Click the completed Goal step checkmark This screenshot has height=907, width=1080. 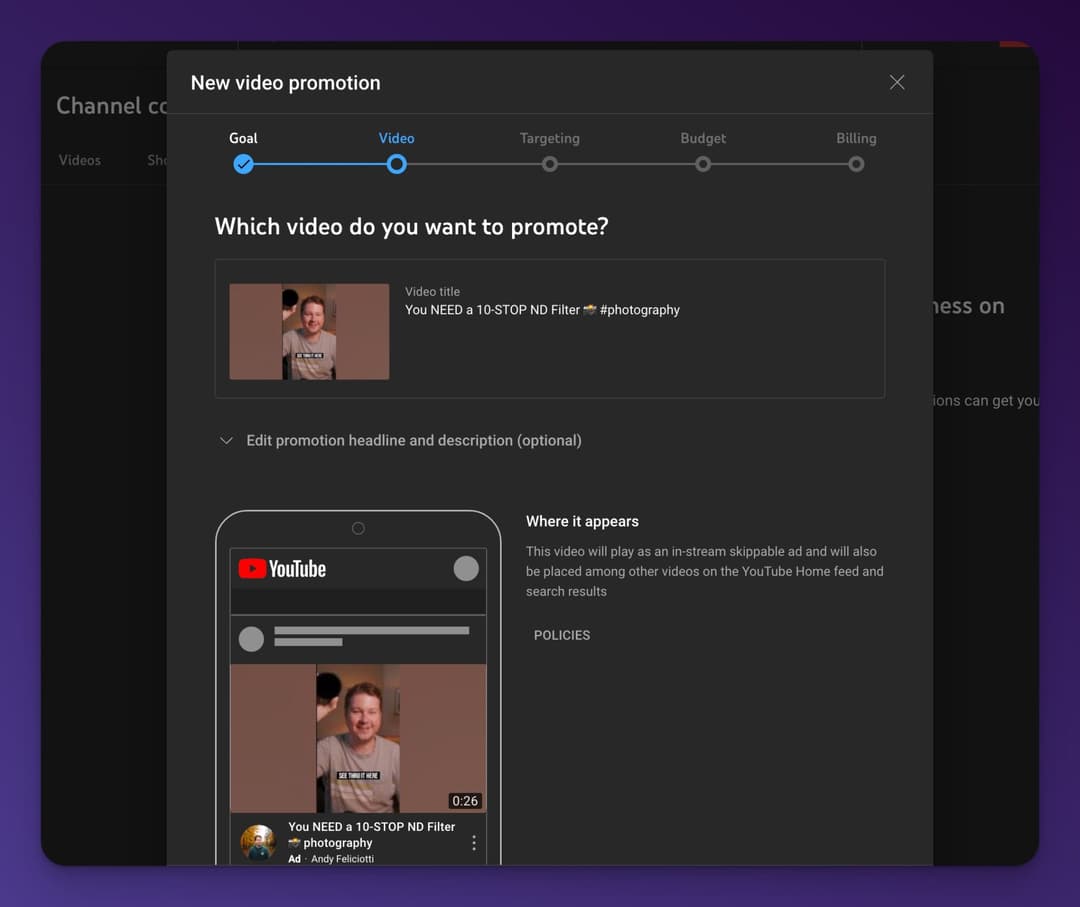pyautogui.click(x=243, y=164)
